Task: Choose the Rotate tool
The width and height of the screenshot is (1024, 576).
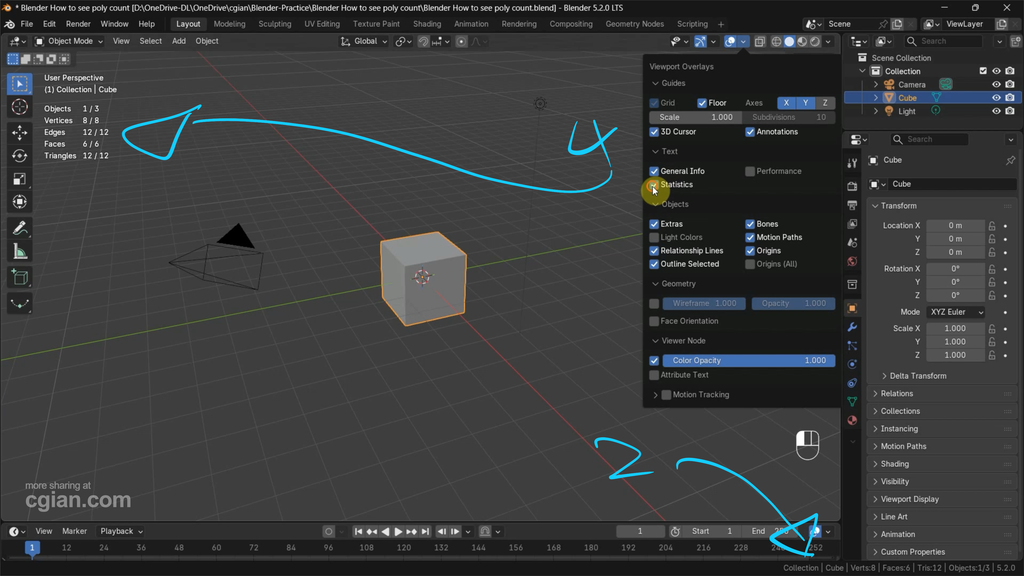Action: point(20,155)
